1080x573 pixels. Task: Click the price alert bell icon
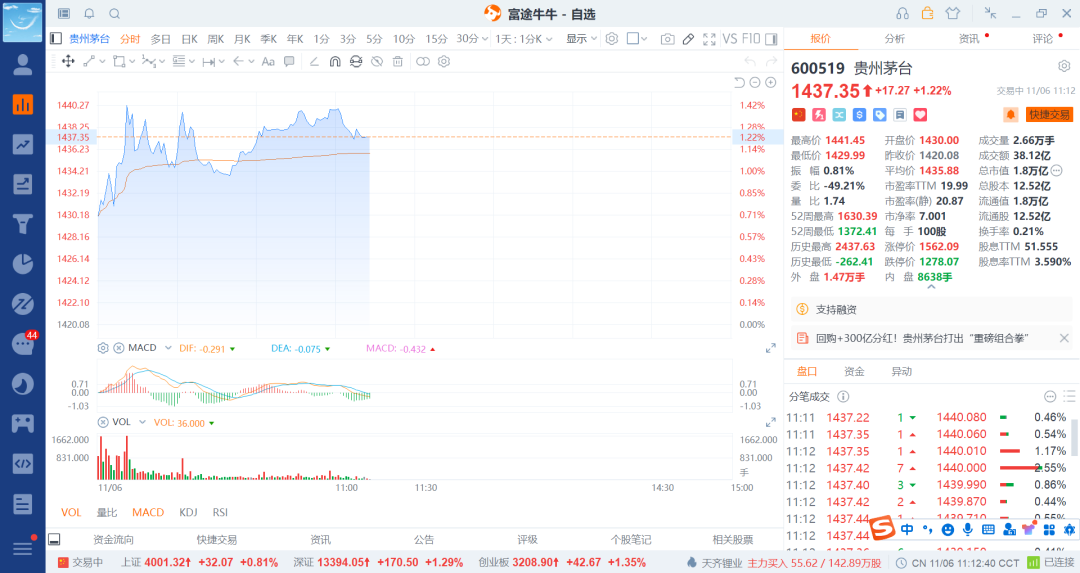[x=1010, y=114]
